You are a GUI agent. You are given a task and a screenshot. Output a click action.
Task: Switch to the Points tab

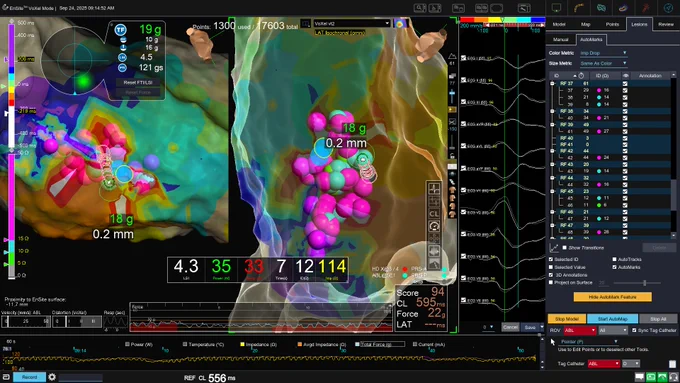coord(612,24)
